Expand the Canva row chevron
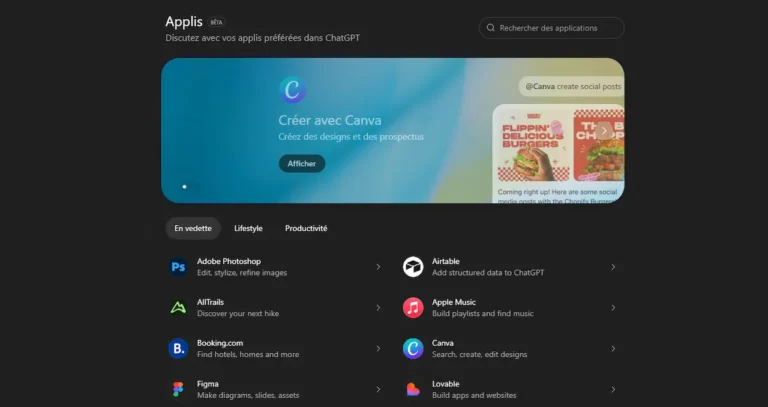Screen dimensions: 768x407 (x=613, y=349)
